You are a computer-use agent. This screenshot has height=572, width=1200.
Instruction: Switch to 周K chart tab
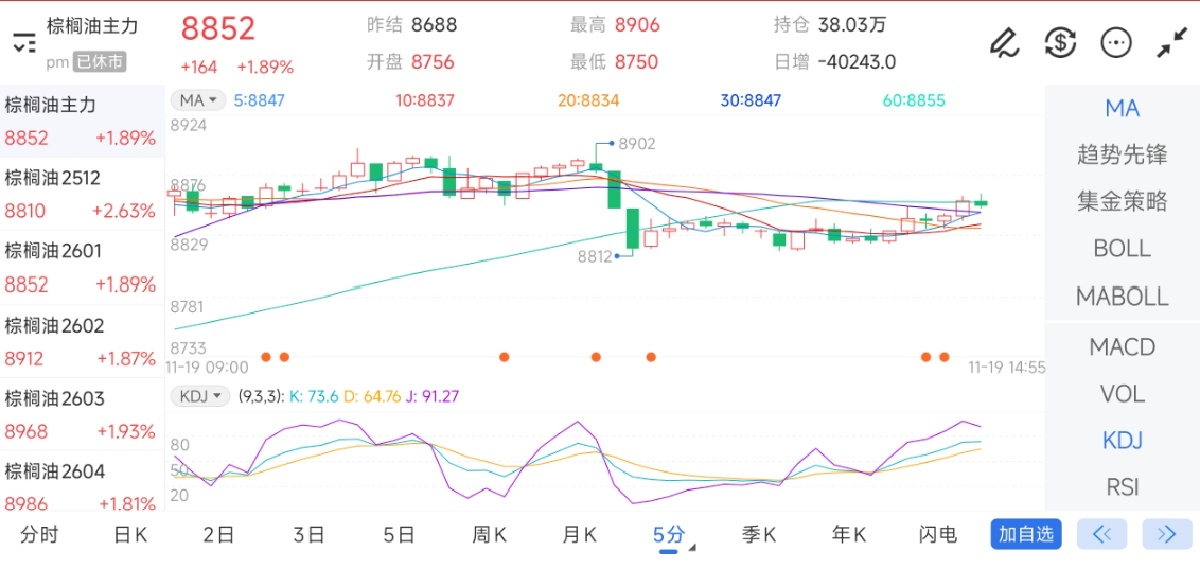coord(489,535)
